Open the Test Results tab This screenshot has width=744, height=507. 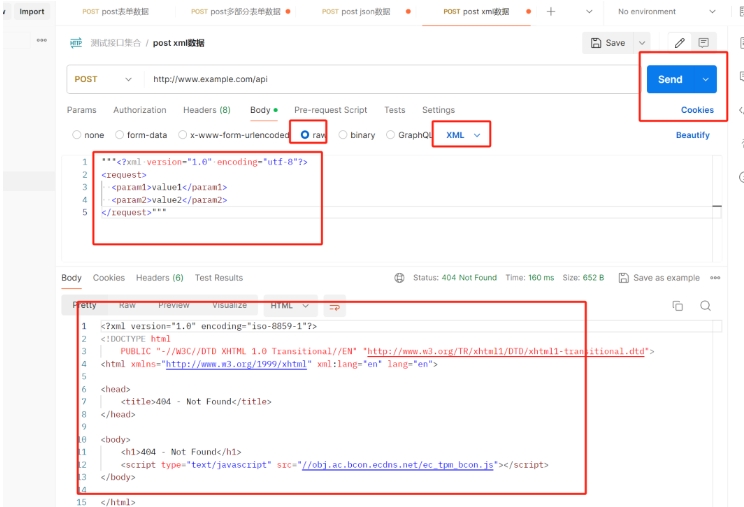[x=219, y=278]
